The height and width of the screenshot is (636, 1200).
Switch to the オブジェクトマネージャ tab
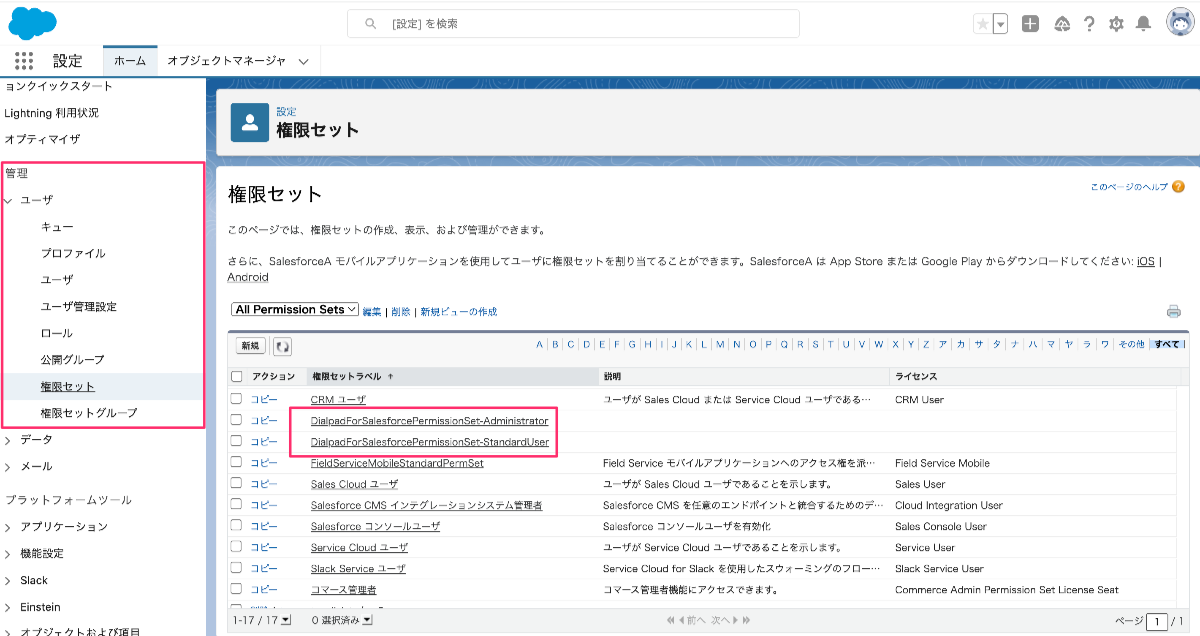[x=225, y=61]
